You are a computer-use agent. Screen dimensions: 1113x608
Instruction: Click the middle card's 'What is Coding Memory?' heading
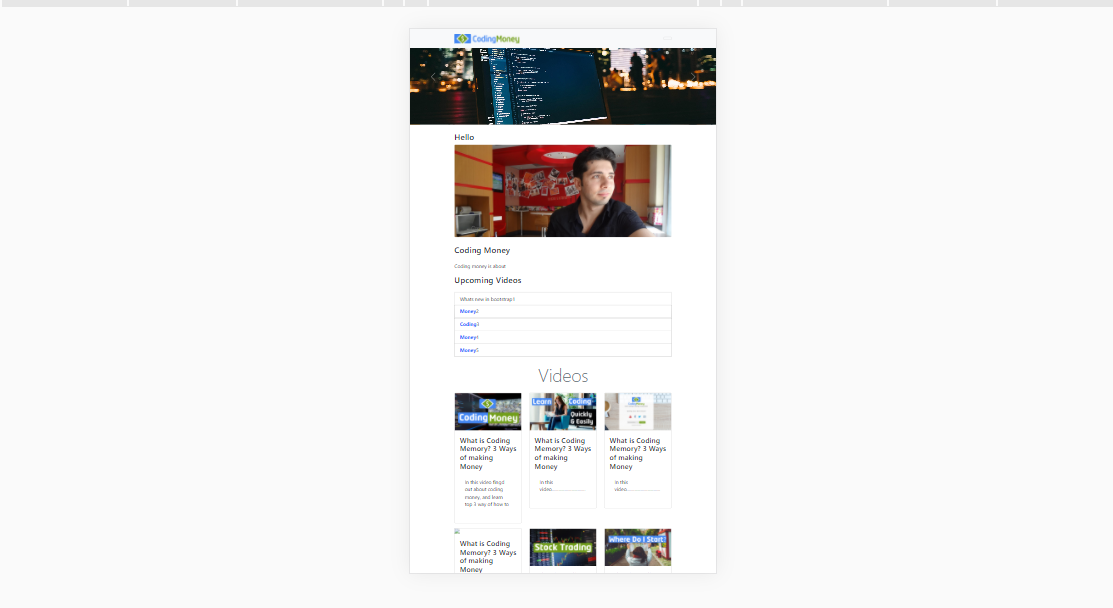562,453
